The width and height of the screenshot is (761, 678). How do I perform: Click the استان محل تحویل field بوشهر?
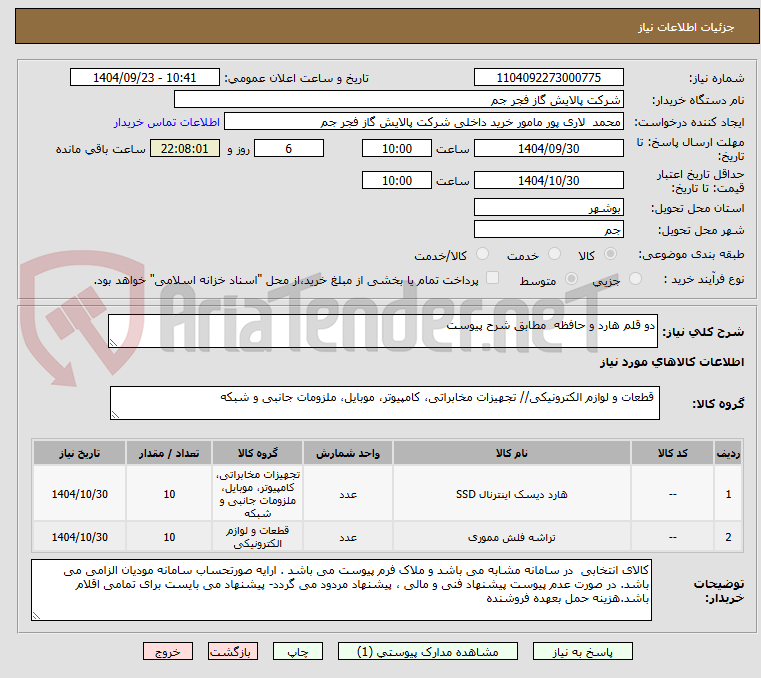click(548, 207)
